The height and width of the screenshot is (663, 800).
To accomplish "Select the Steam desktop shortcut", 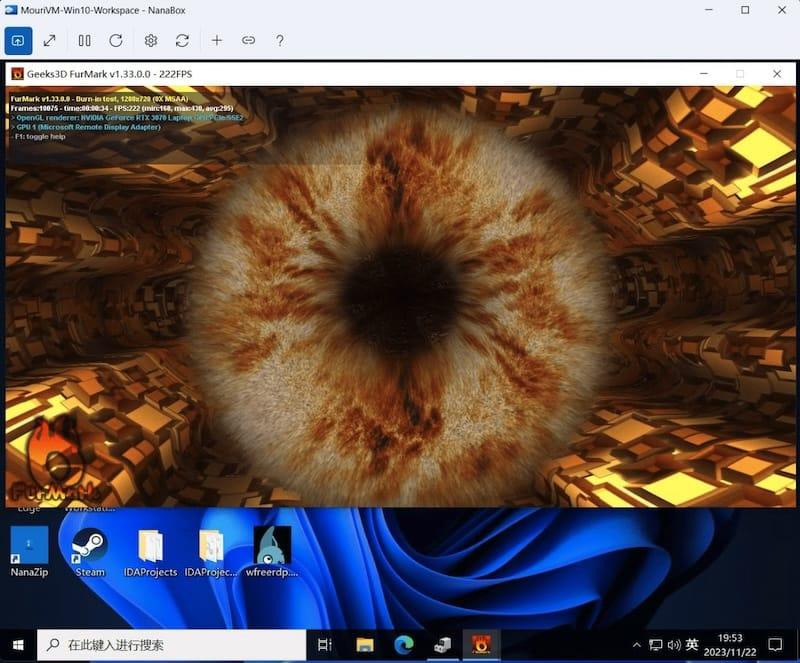I will click(x=90, y=552).
